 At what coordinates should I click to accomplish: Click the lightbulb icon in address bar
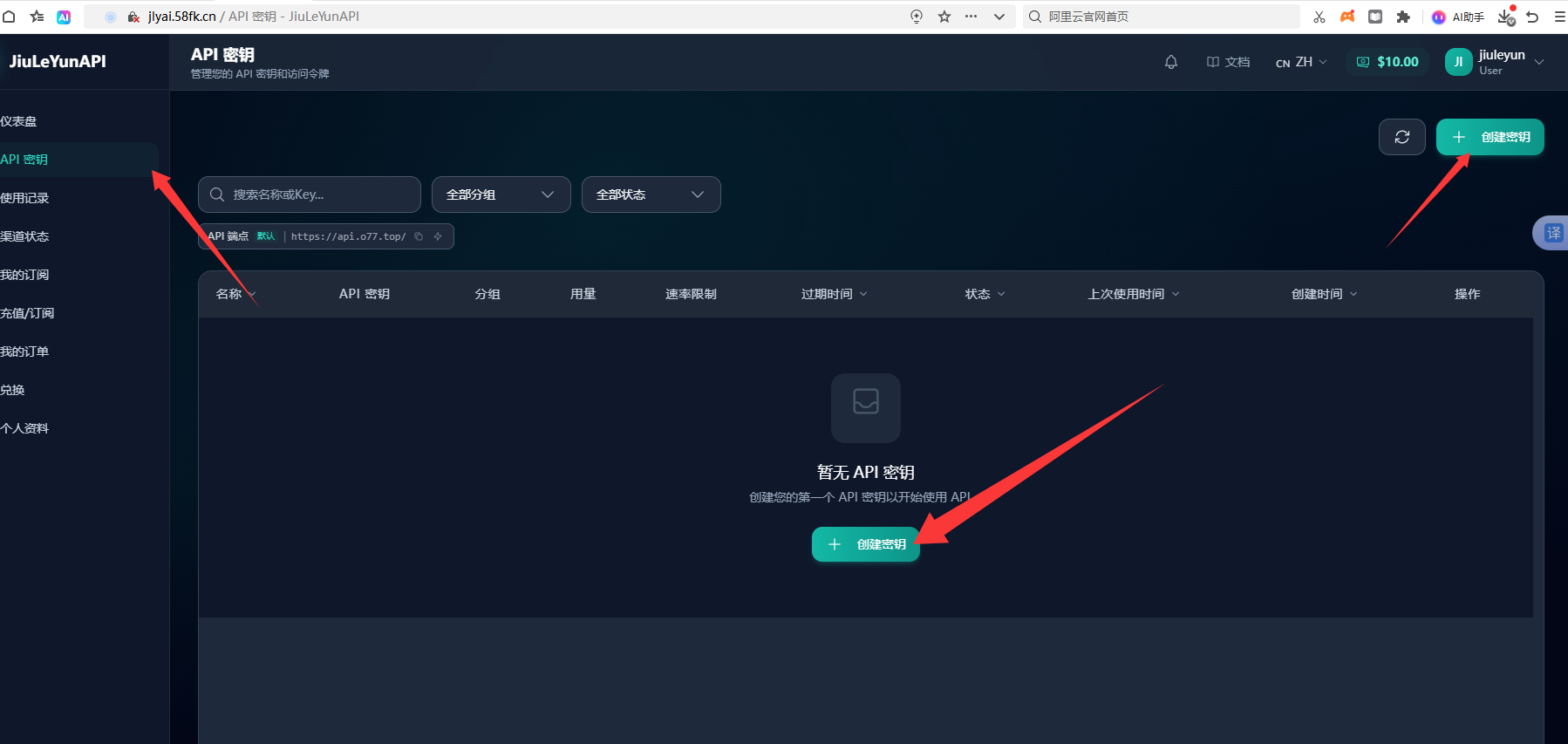917,17
